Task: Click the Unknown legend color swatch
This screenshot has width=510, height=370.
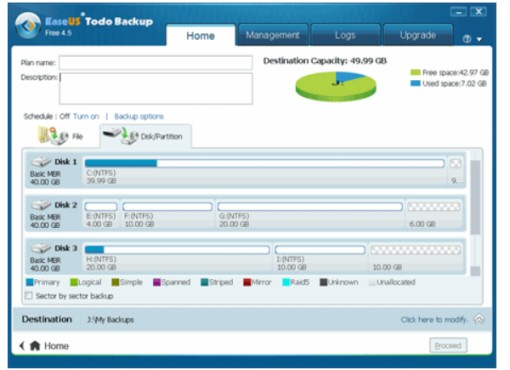Action: (x=323, y=282)
